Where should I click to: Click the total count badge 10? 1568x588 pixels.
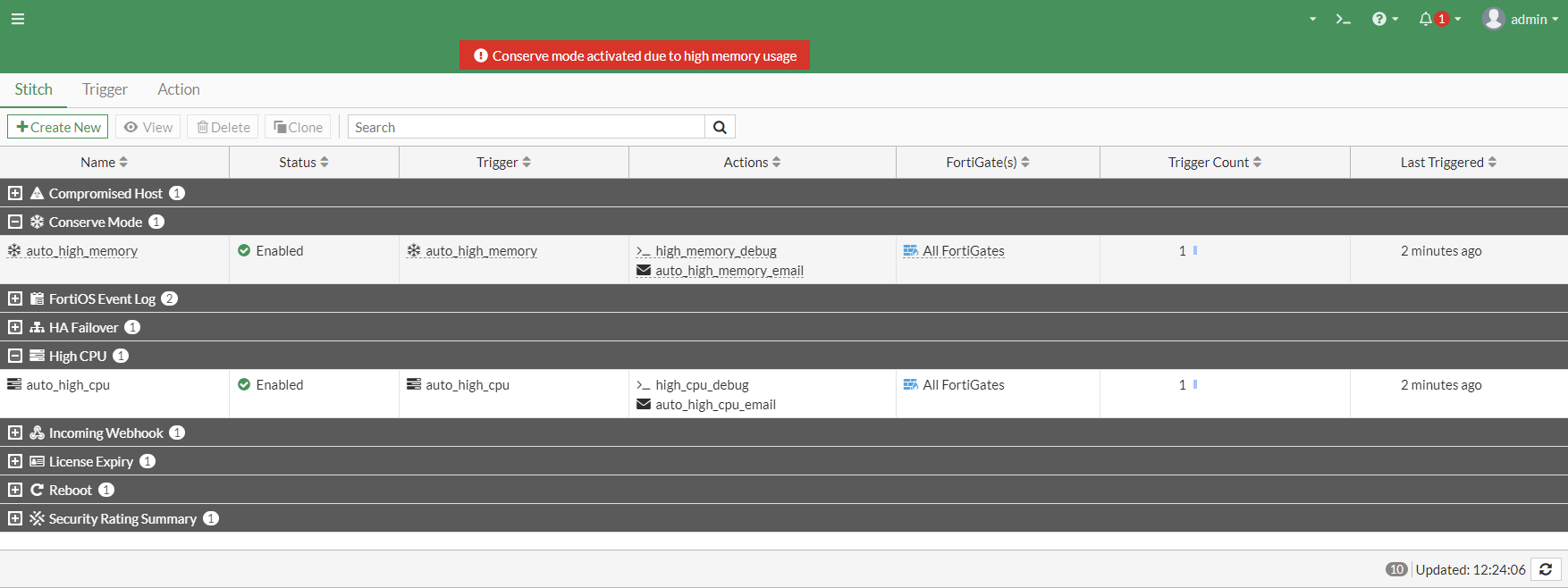click(x=1396, y=569)
